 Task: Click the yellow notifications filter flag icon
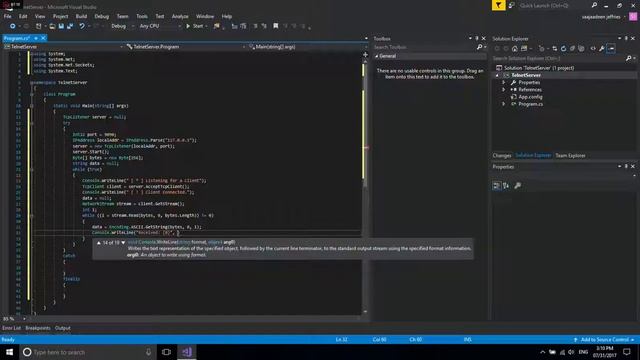[498, 5]
